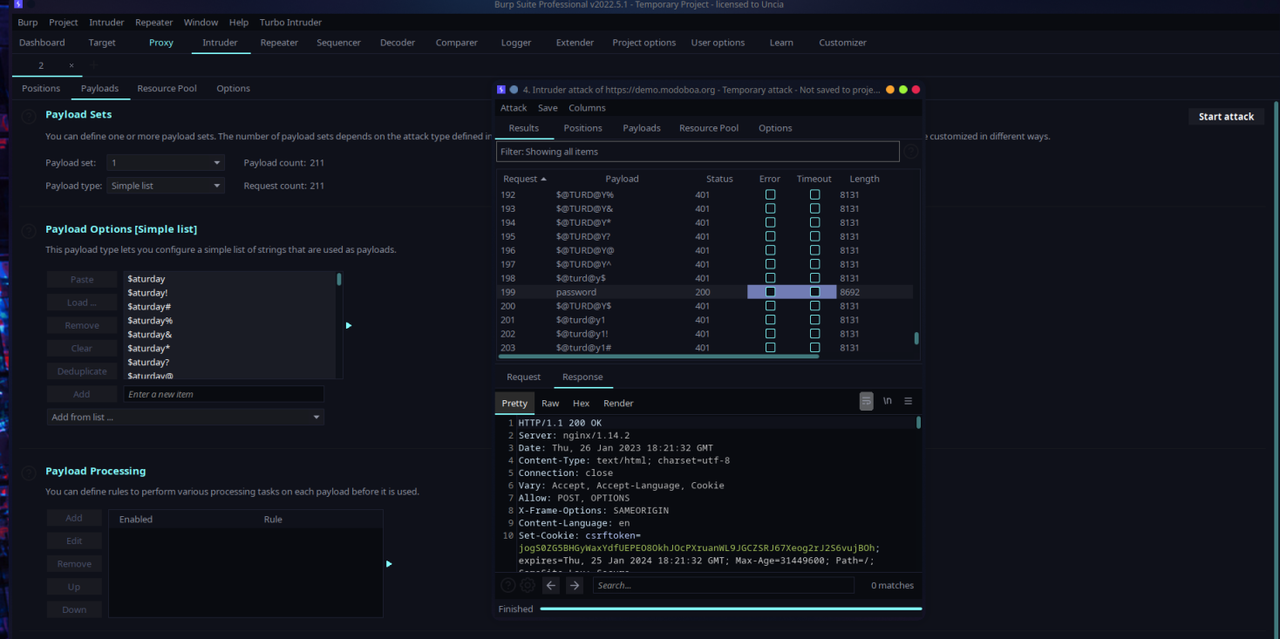
Task: Click Clear button for payload list
Action: coord(82,348)
